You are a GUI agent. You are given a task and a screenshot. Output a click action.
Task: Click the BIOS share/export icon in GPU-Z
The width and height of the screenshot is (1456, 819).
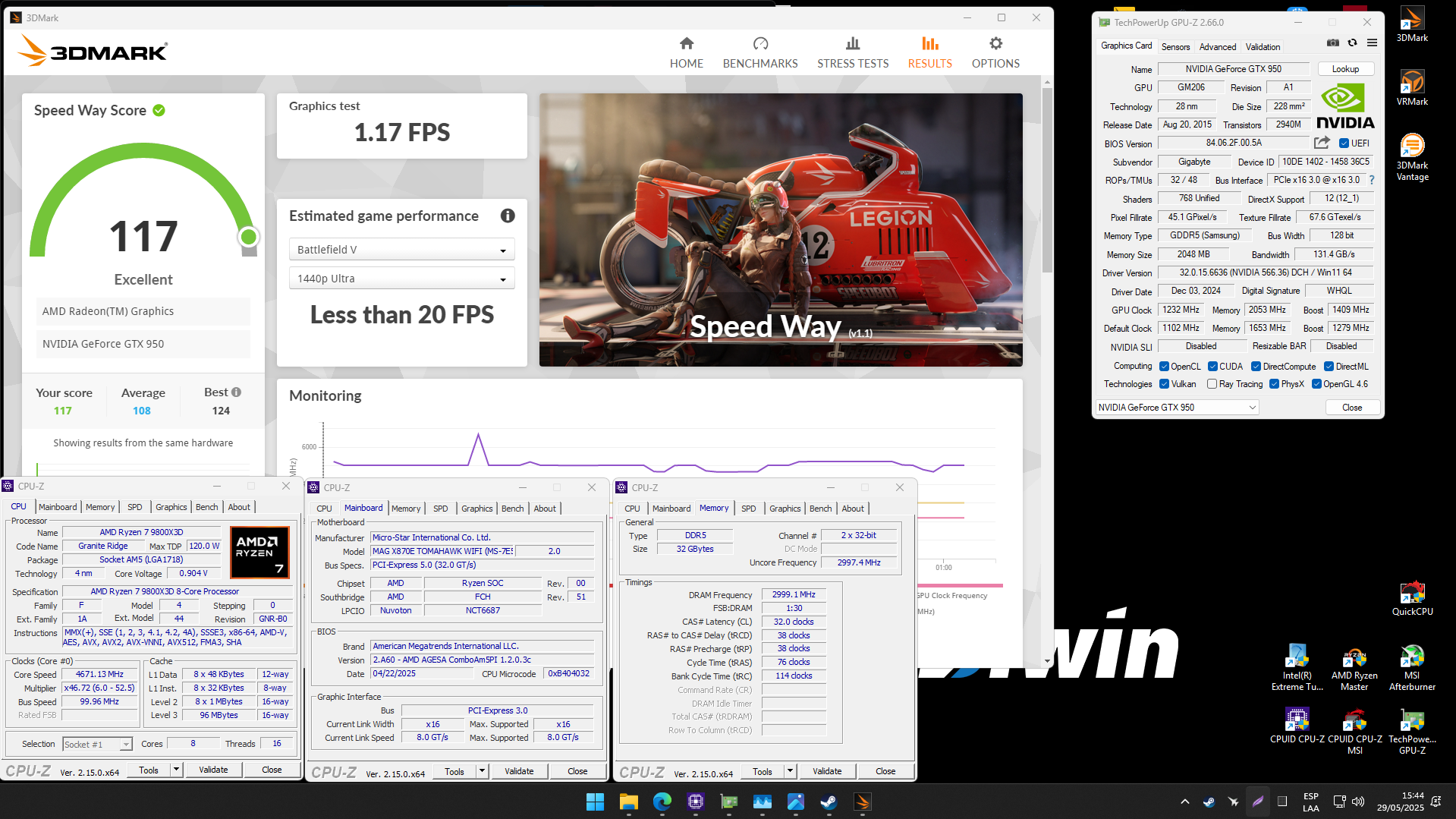click(x=1322, y=143)
